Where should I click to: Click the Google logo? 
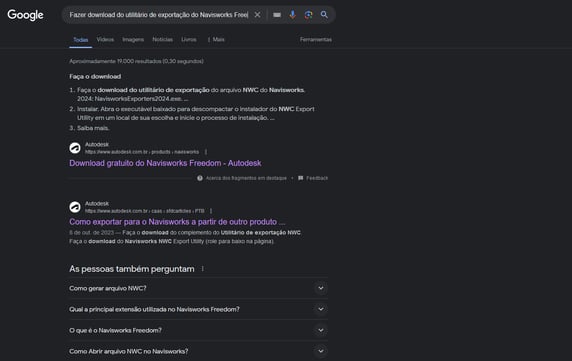click(x=25, y=15)
